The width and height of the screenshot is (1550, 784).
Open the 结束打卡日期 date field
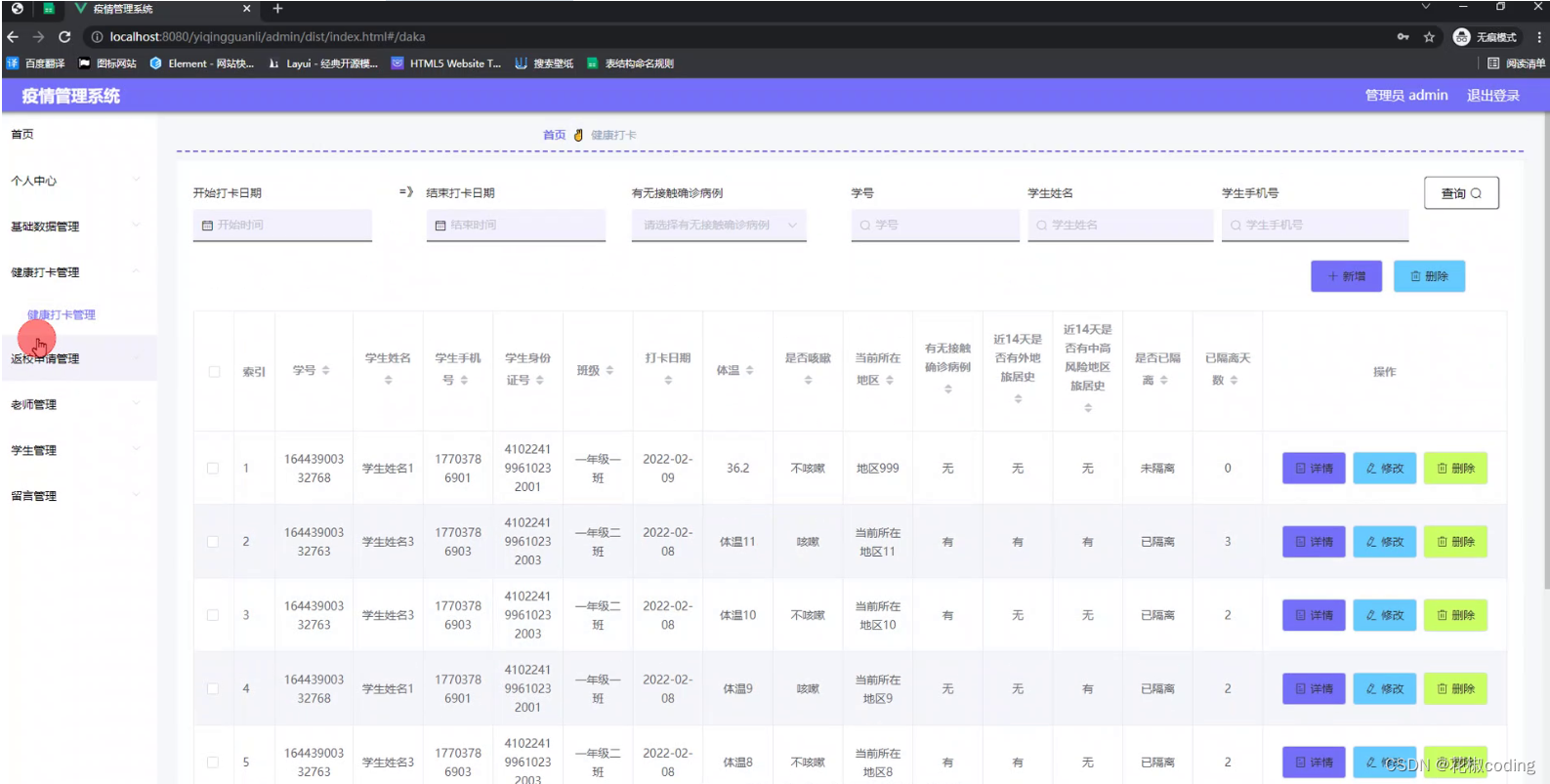coord(516,226)
